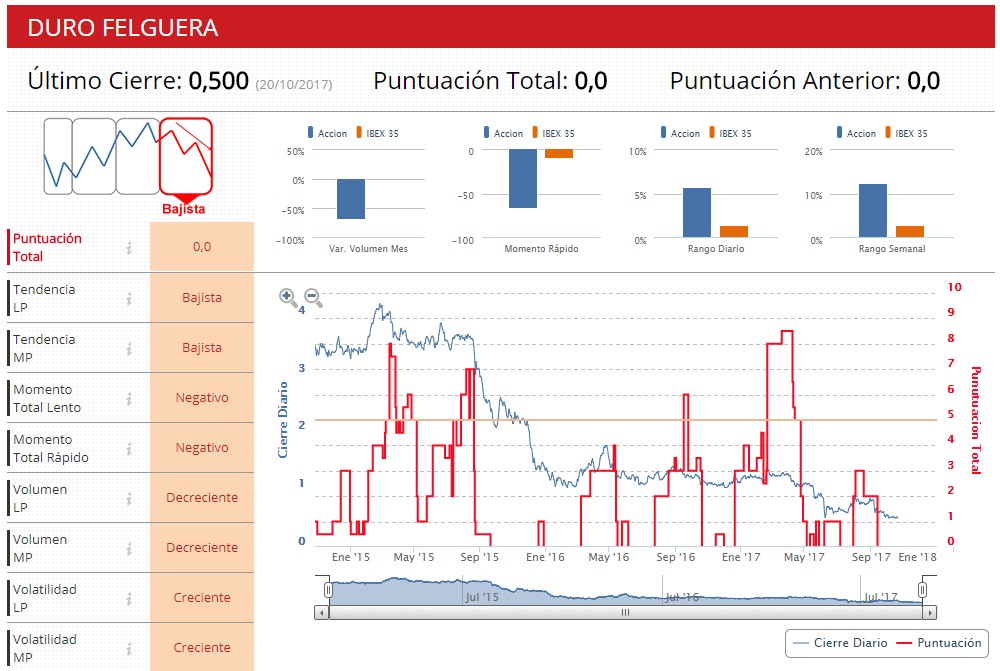Click left arrow of chart navigator scrollbar
1000x671 pixels.
click(321, 612)
